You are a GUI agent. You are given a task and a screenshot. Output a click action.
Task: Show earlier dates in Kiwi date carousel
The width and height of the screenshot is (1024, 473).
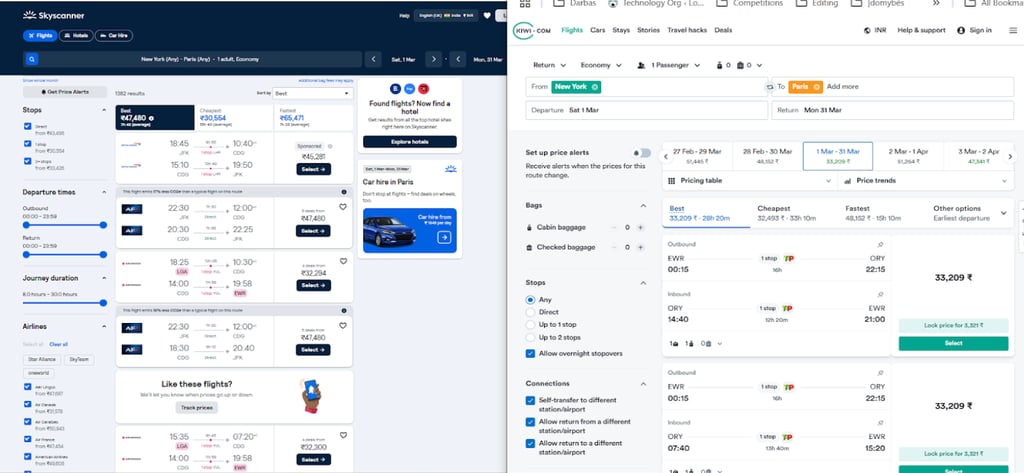(665, 157)
